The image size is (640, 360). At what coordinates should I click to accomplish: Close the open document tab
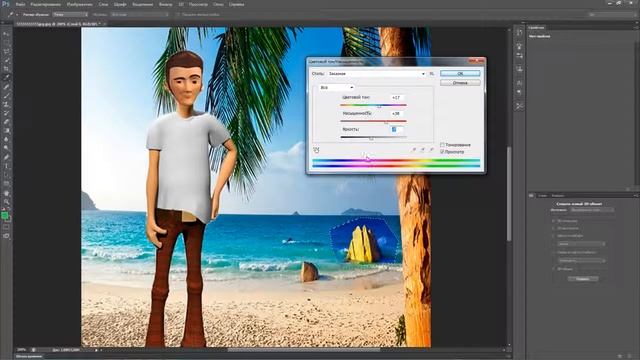(x=104, y=24)
